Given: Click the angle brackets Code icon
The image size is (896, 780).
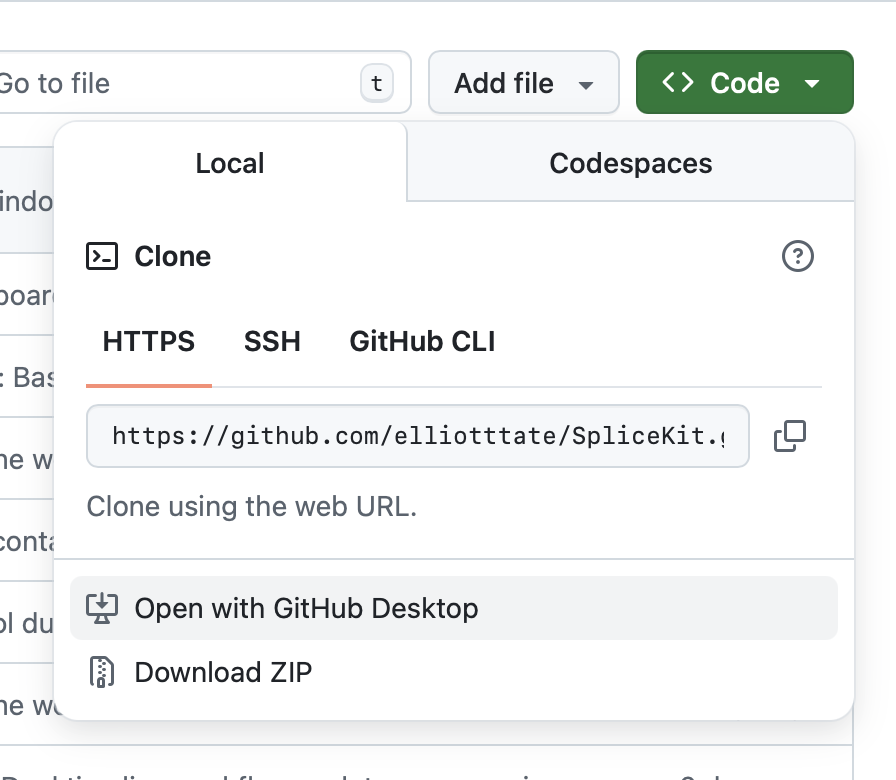Looking at the screenshot, I should coord(678,83).
